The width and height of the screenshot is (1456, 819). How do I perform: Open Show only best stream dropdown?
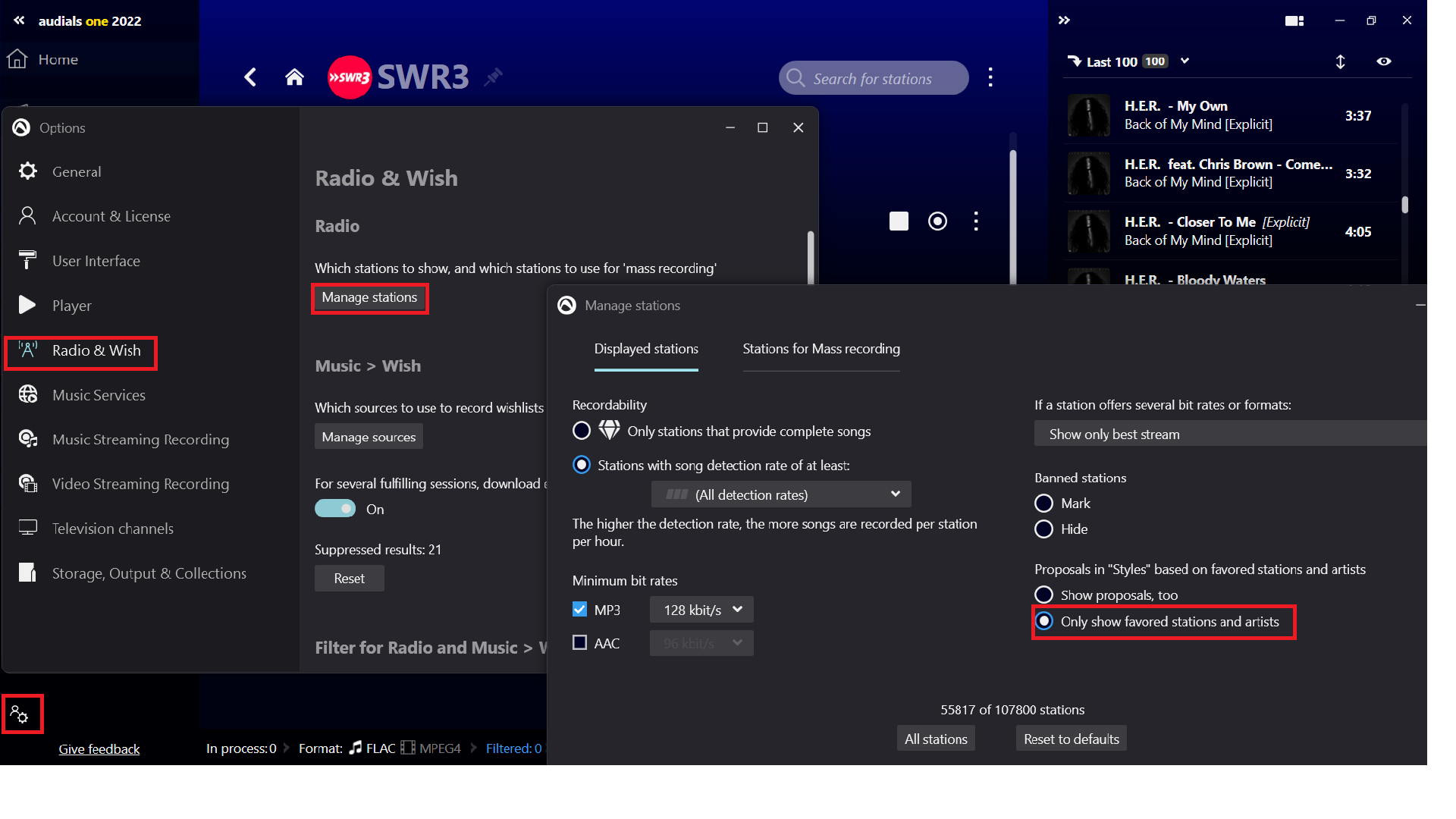pos(1230,434)
